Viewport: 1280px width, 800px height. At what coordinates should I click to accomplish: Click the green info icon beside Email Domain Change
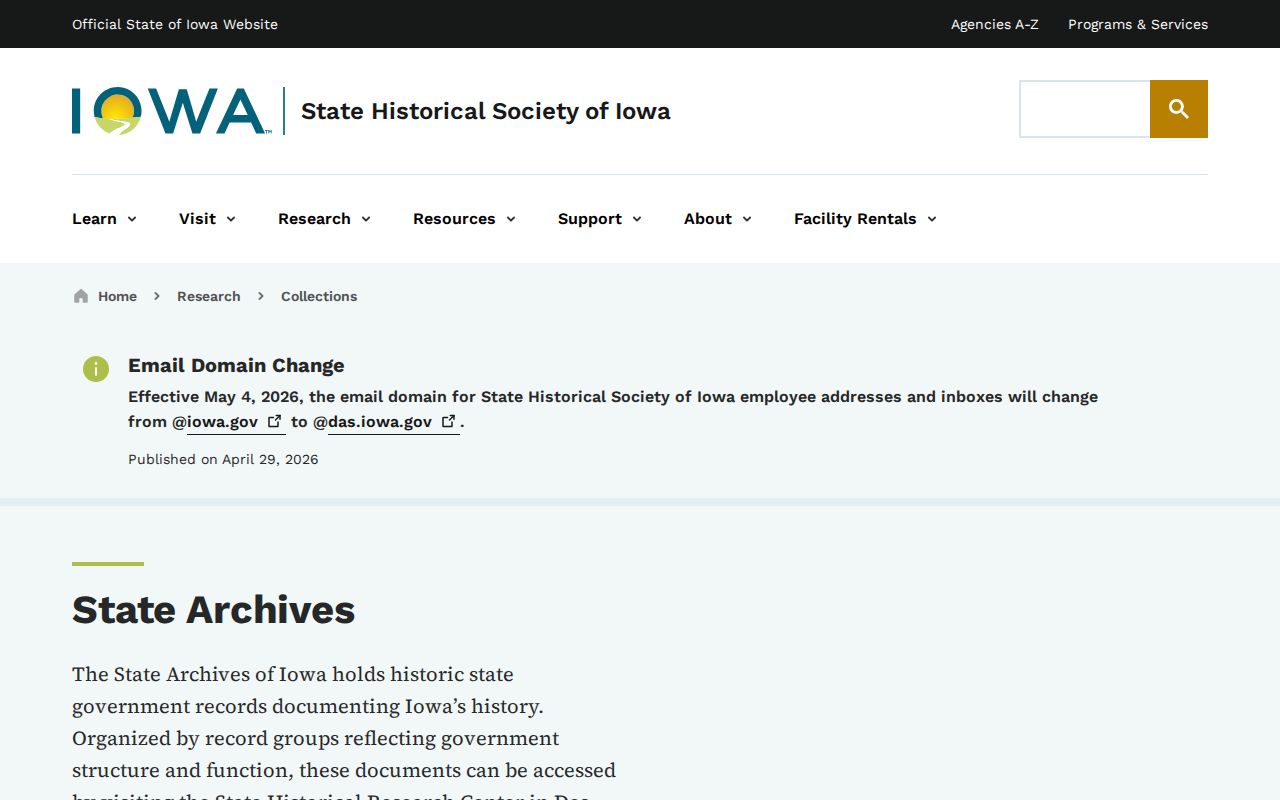(96, 368)
